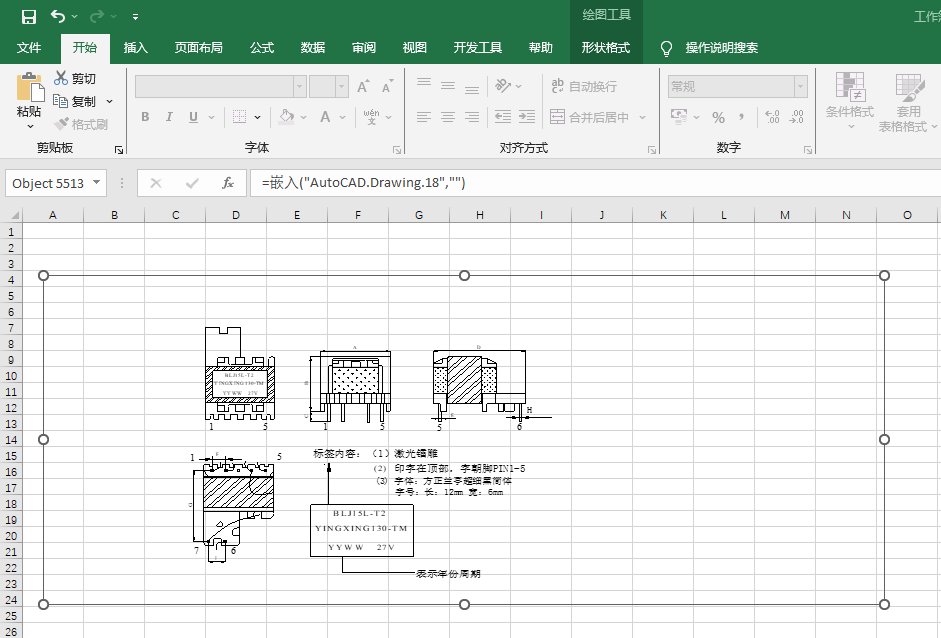Decrease font size with the smaller A
Screen dimensions: 941x638
tap(388, 86)
